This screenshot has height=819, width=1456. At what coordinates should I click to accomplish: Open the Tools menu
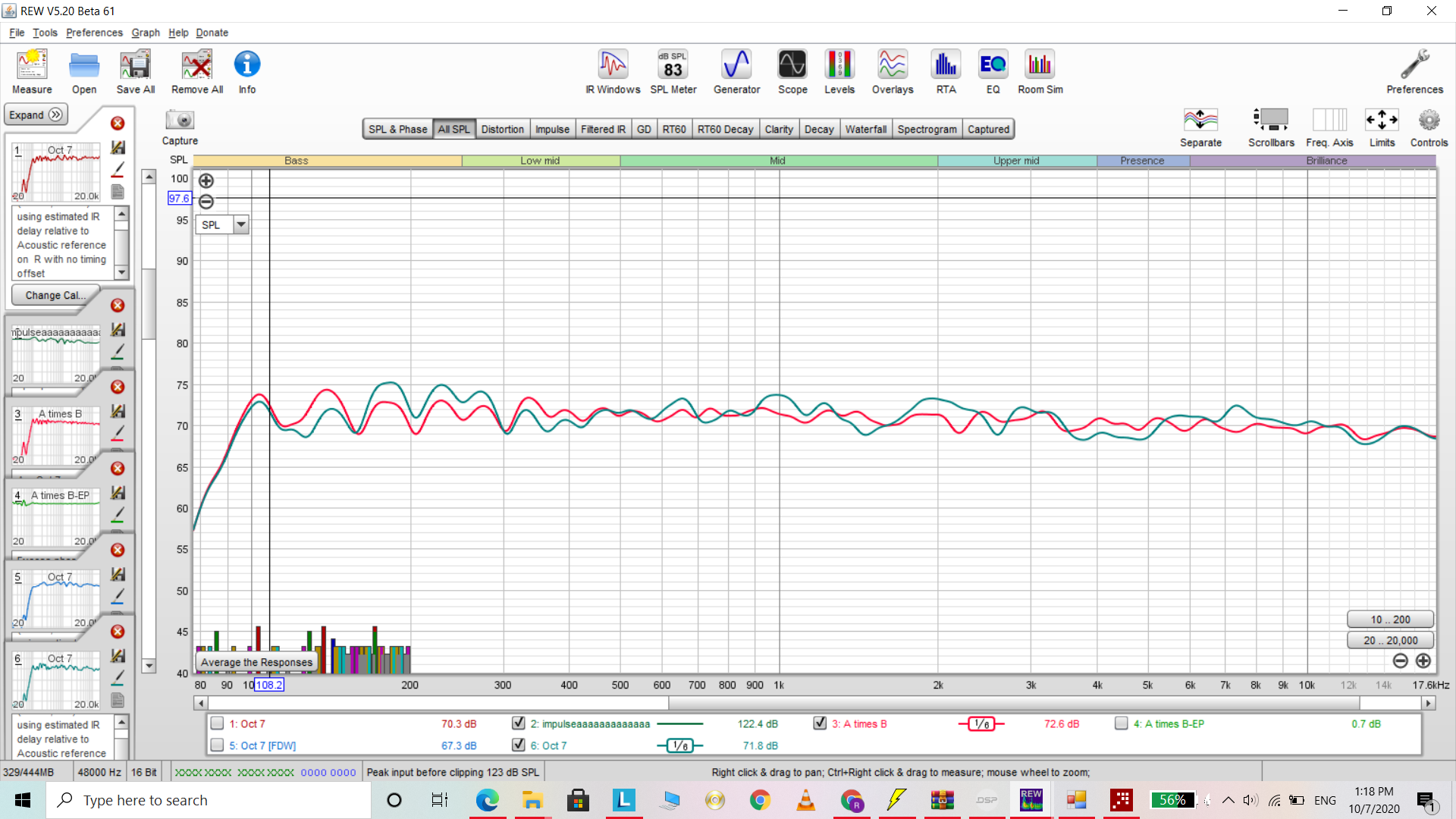[45, 33]
